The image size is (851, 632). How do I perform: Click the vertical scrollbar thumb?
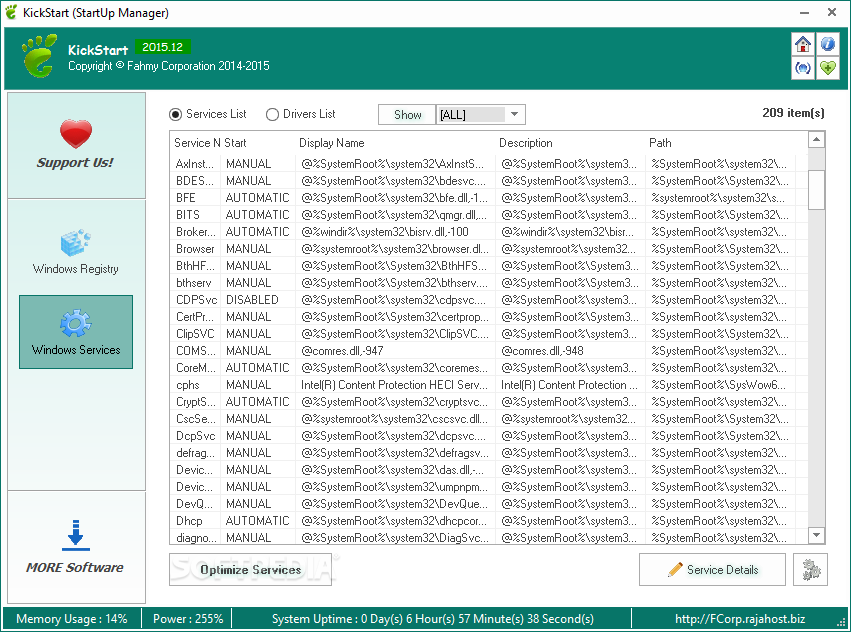point(816,189)
